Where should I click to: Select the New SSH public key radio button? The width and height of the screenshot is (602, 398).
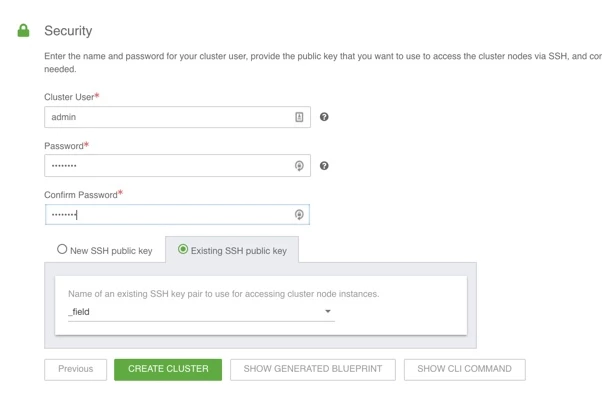click(62, 249)
